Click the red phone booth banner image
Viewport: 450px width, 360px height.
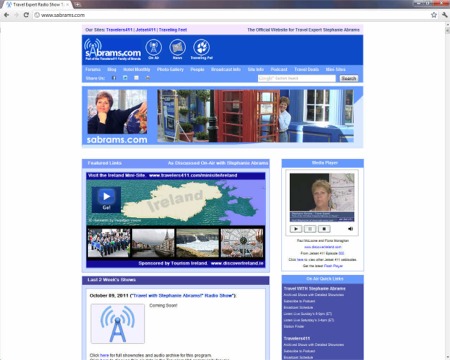click(255, 116)
